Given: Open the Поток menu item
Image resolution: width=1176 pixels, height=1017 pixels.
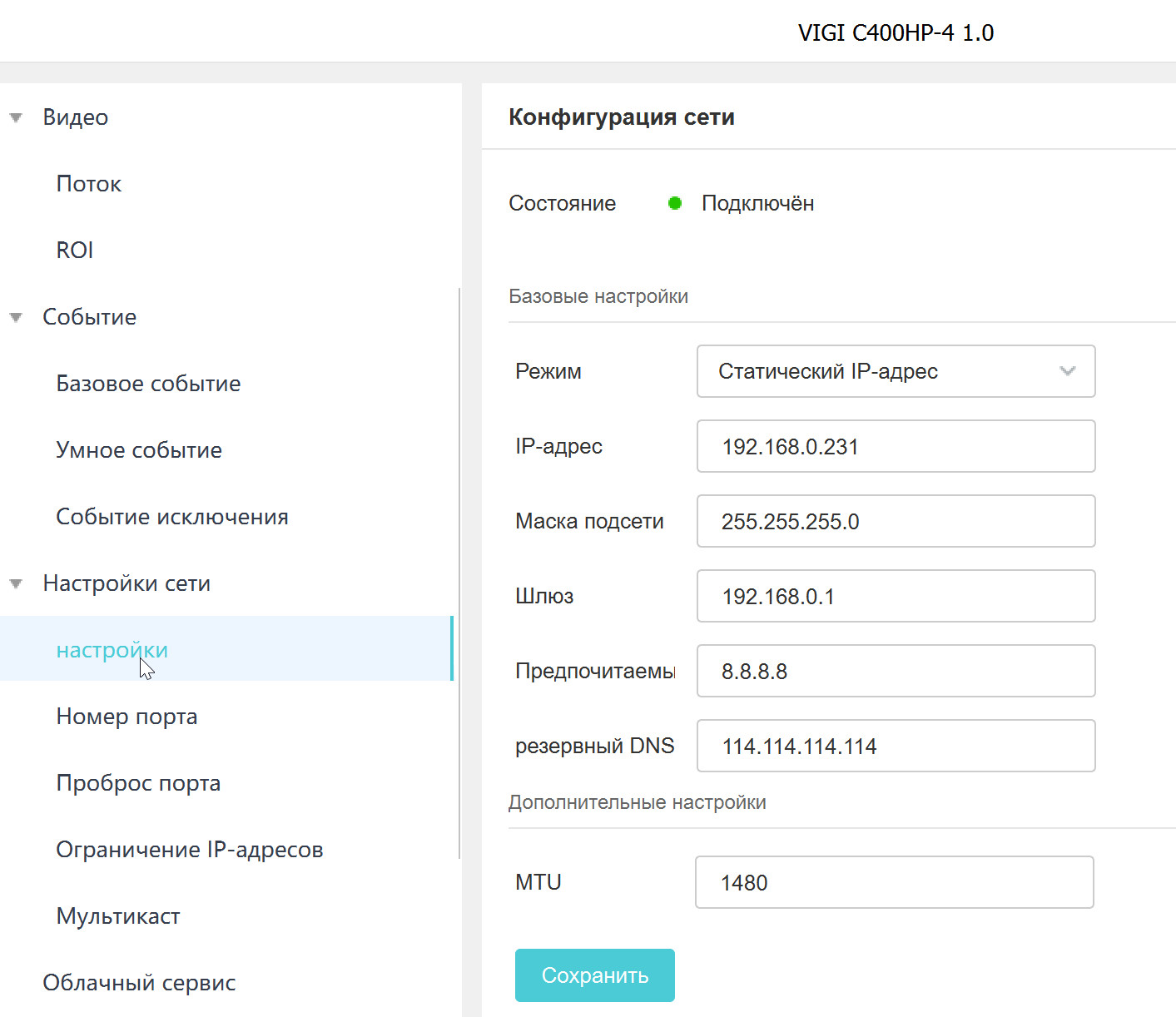Looking at the screenshot, I should click(x=89, y=184).
